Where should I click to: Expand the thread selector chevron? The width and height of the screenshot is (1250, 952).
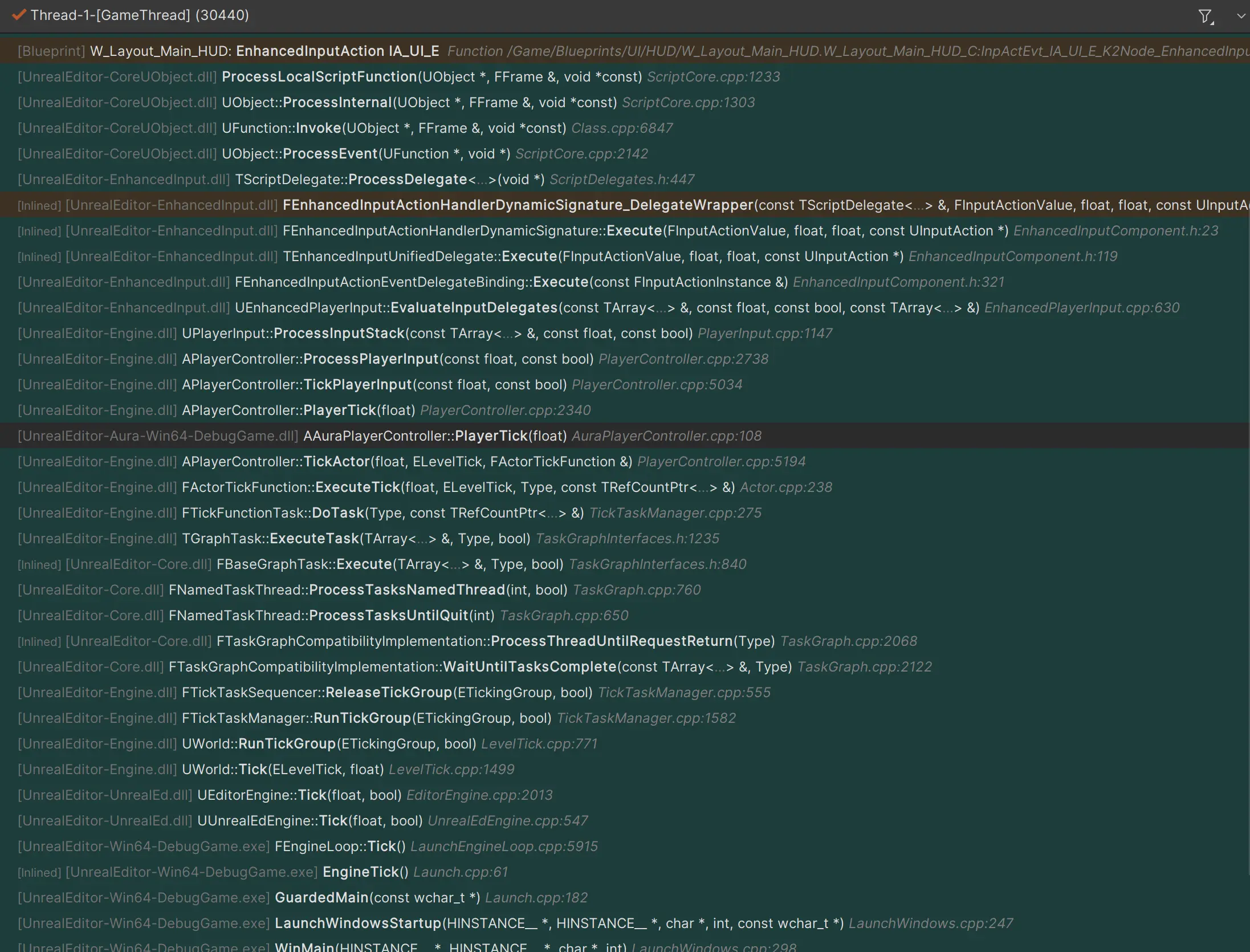point(1240,16)
